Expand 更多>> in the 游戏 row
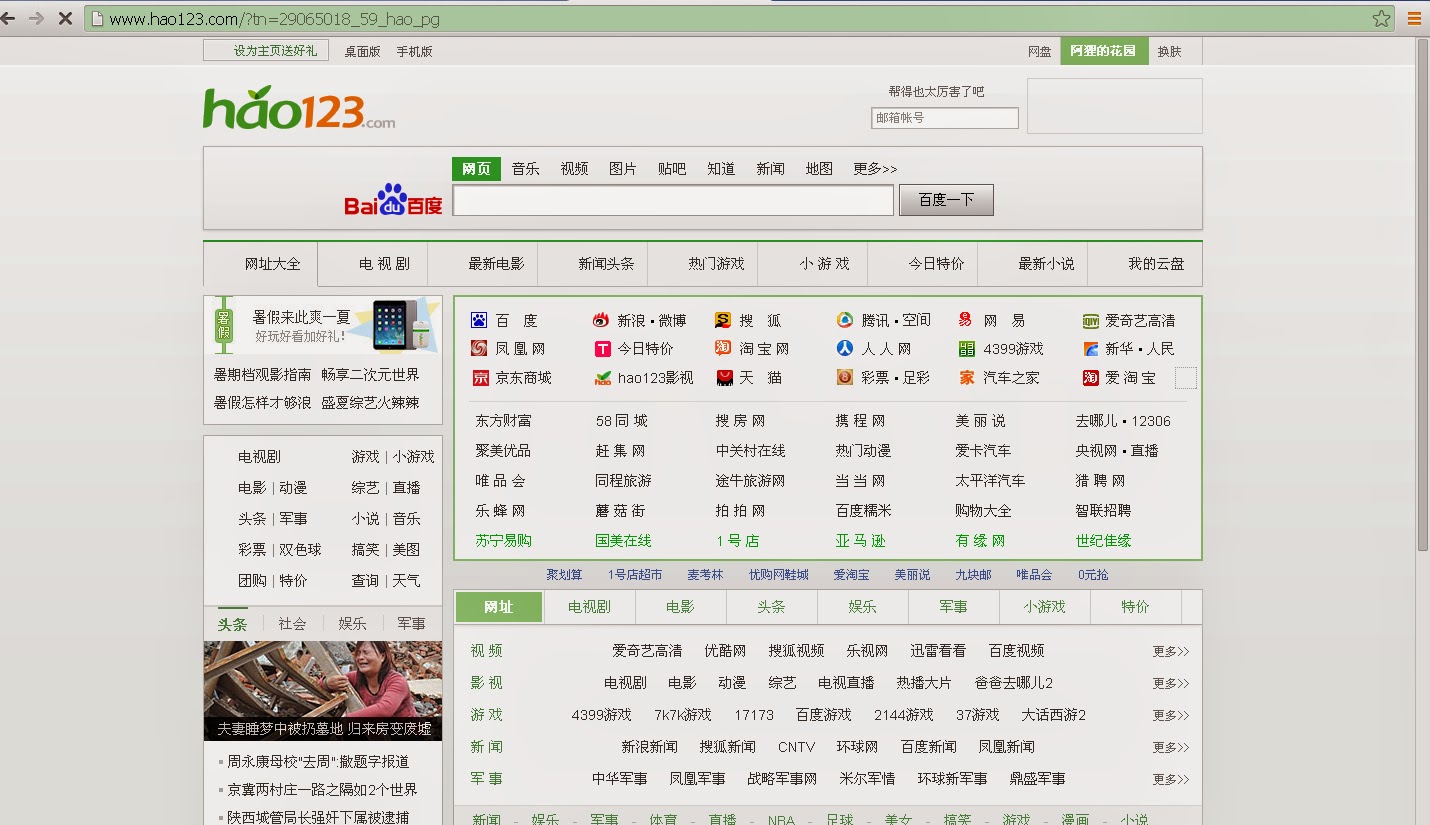 [x=1170, y=715]
